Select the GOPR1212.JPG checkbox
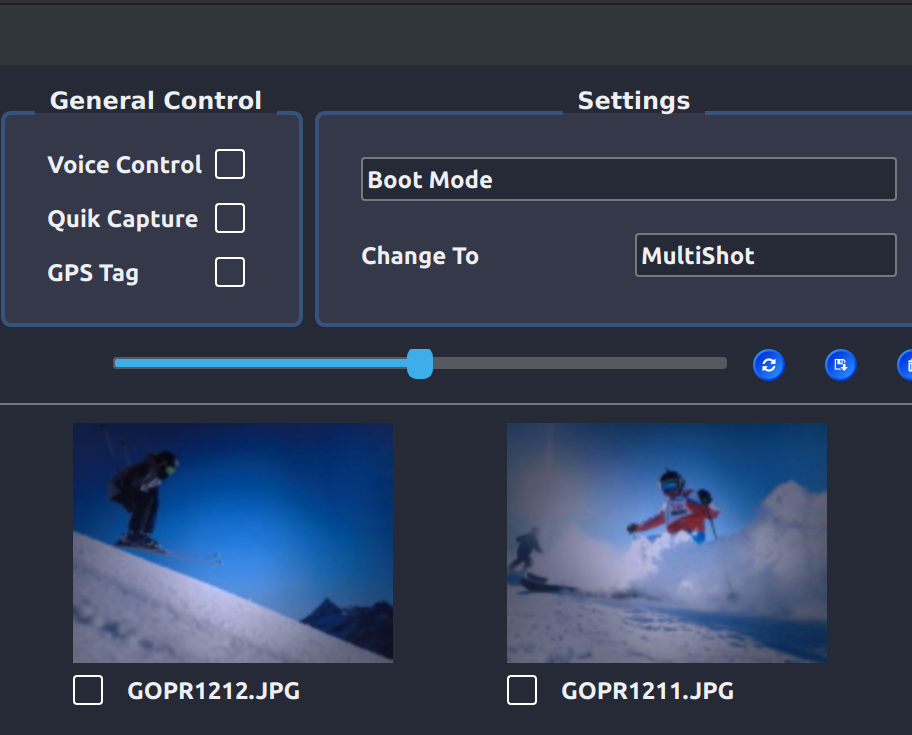Screen dimensions: 912x735 pyautogui.click(x=88, y=690)
